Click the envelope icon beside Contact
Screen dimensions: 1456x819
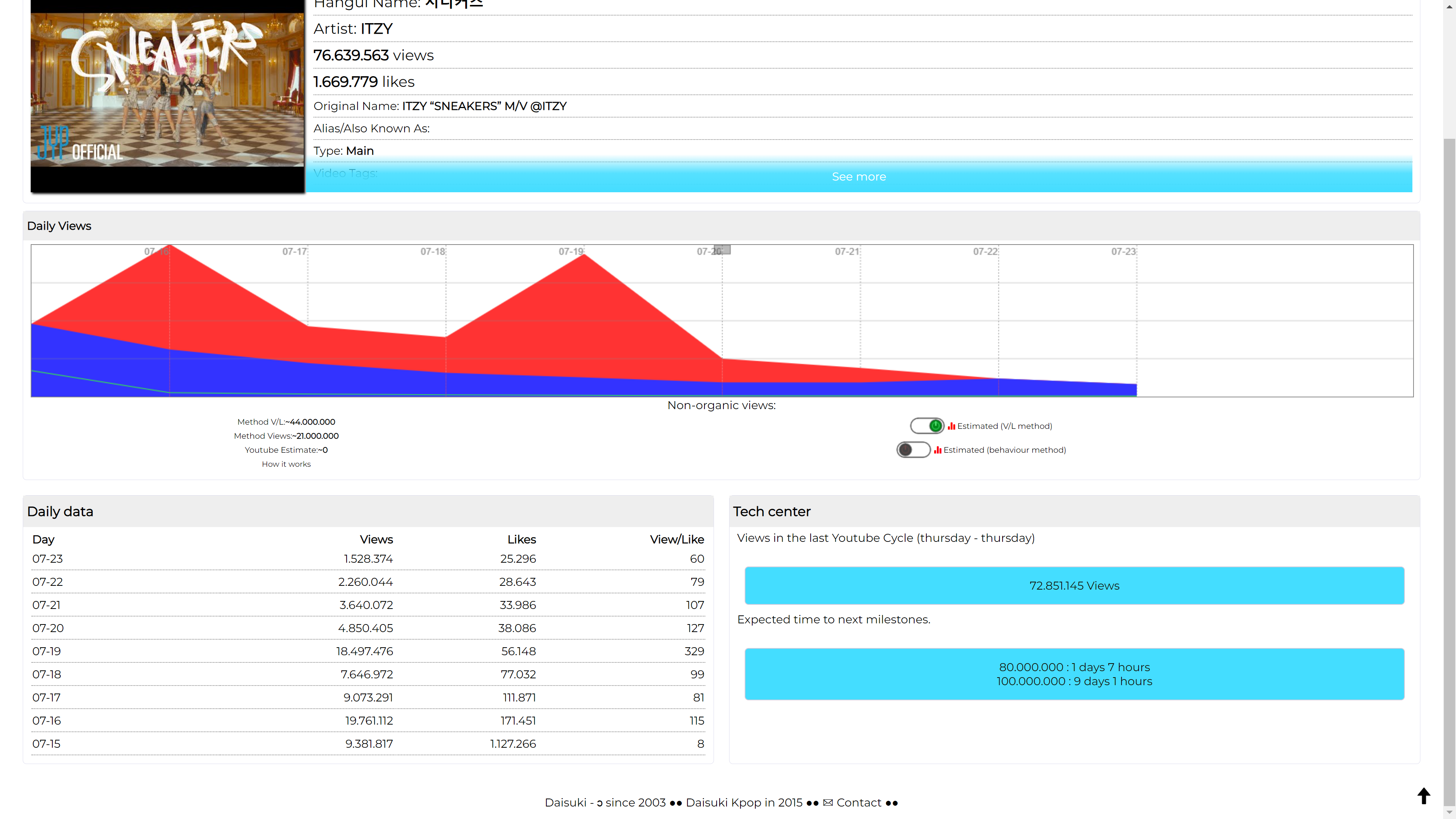828,803
